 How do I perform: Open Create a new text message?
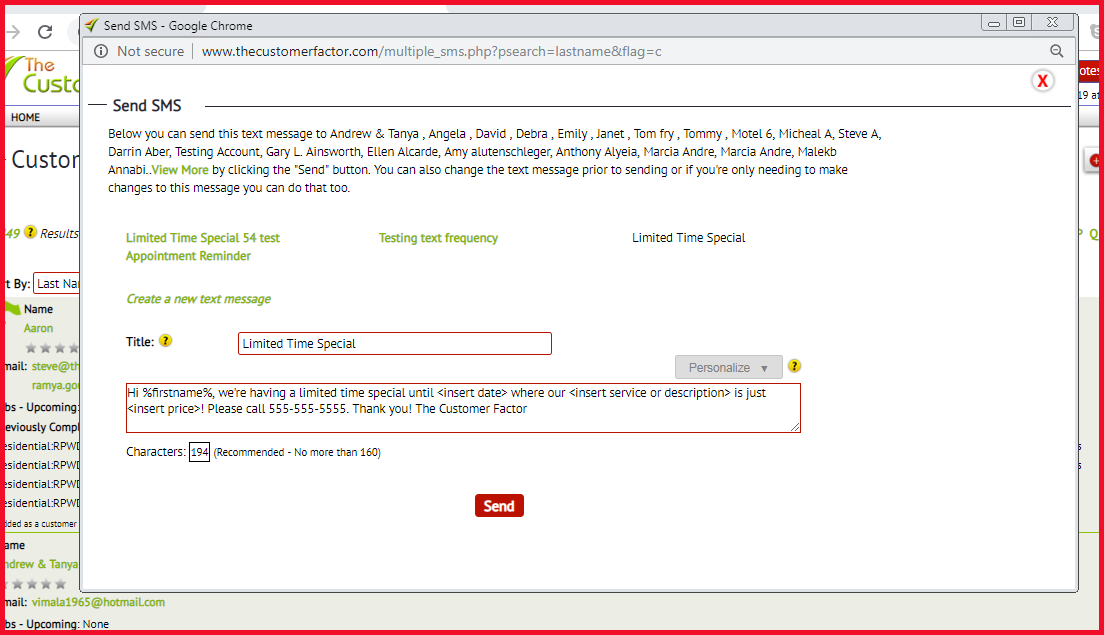[199, 299]
